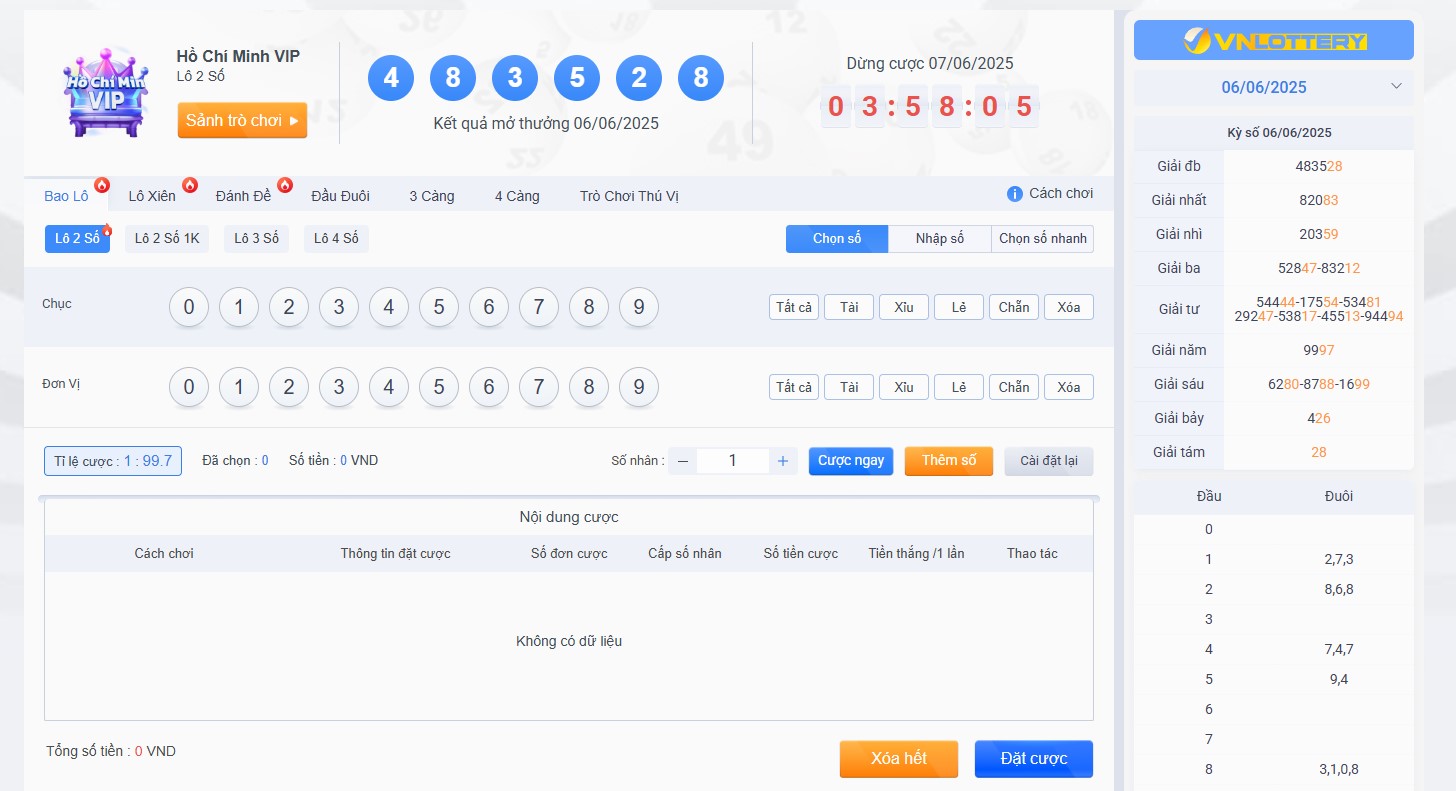
Task: Click the Sảnh trò chơi button
Action: click(x=242, y=120)
